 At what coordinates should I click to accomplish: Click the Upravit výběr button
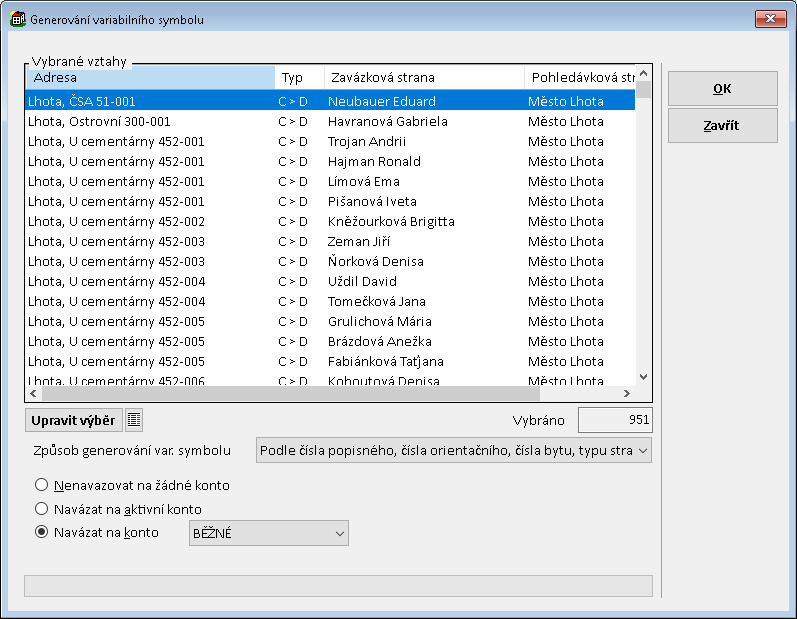[x=72, y=419]
